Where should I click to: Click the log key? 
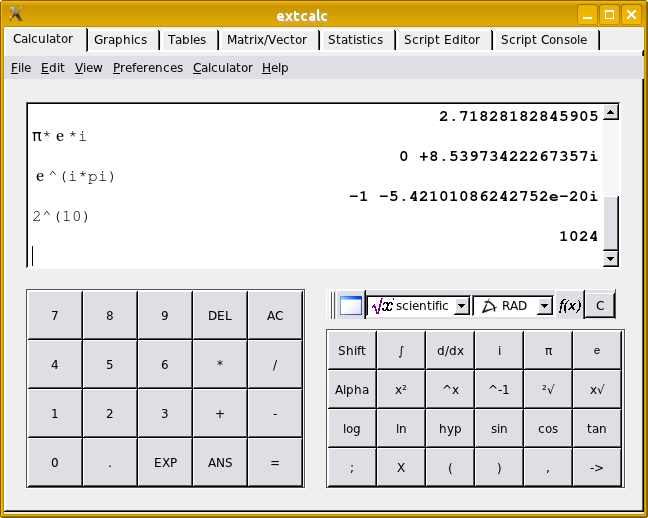click(352, 429)
